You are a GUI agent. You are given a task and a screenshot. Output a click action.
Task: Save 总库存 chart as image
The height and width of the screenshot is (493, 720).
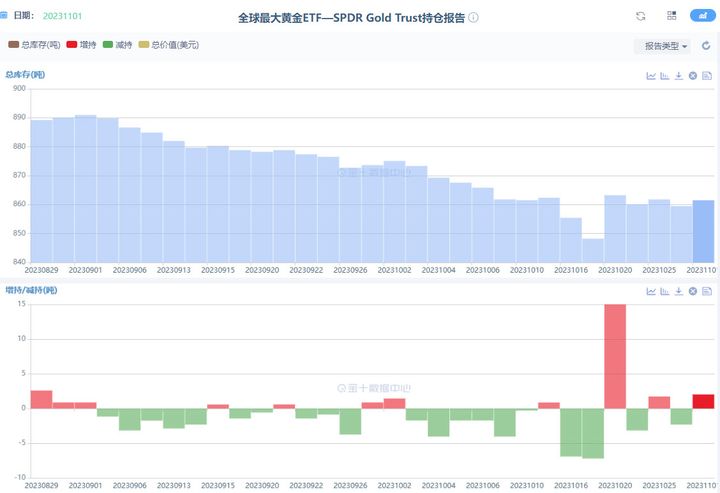706,76
